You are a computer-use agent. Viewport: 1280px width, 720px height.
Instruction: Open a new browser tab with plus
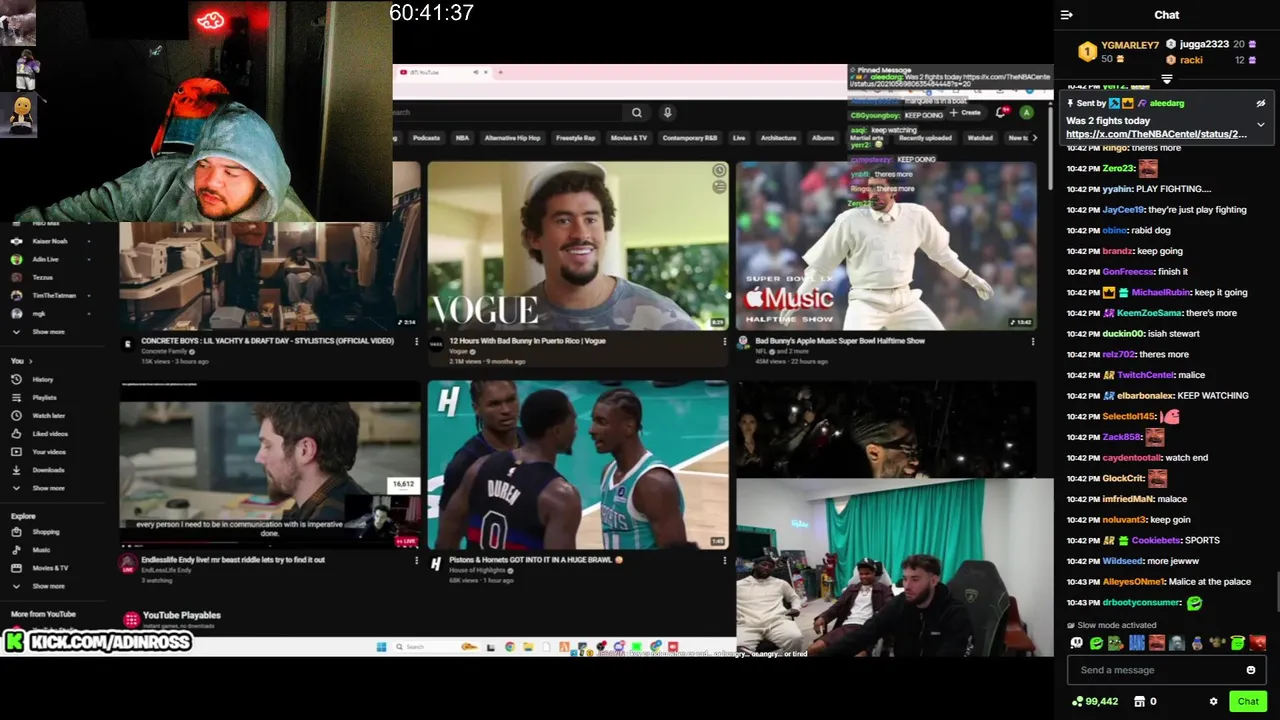500,72
